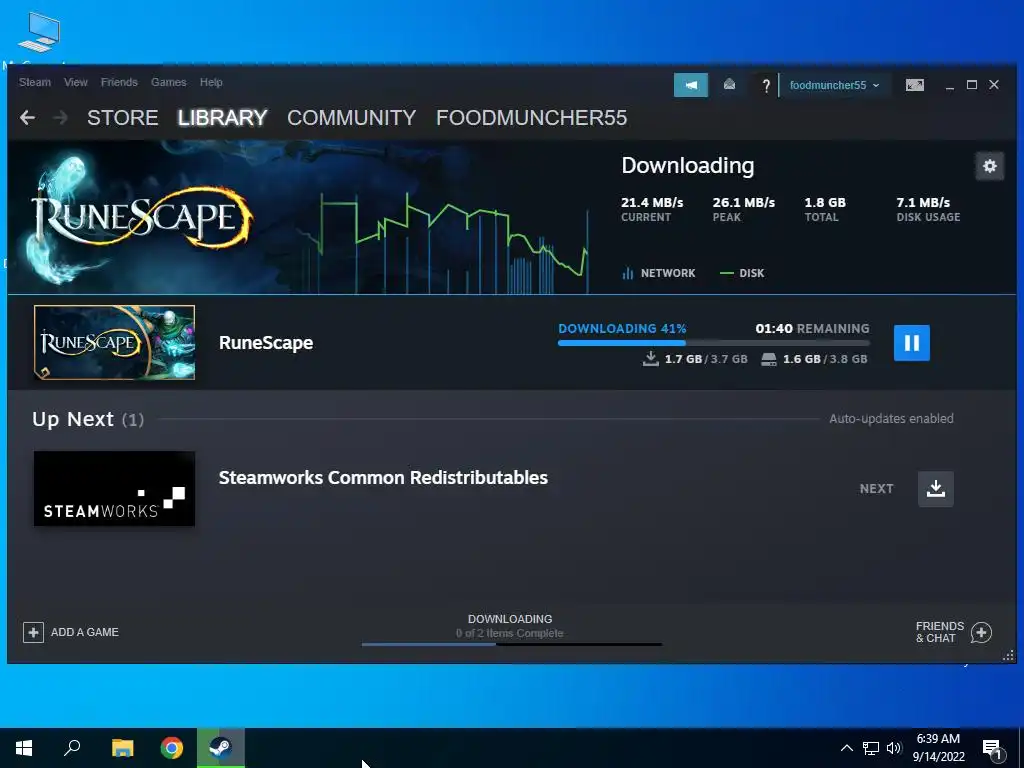Open Windows taskbar search

pyautogui.click(x=72, y=748)
